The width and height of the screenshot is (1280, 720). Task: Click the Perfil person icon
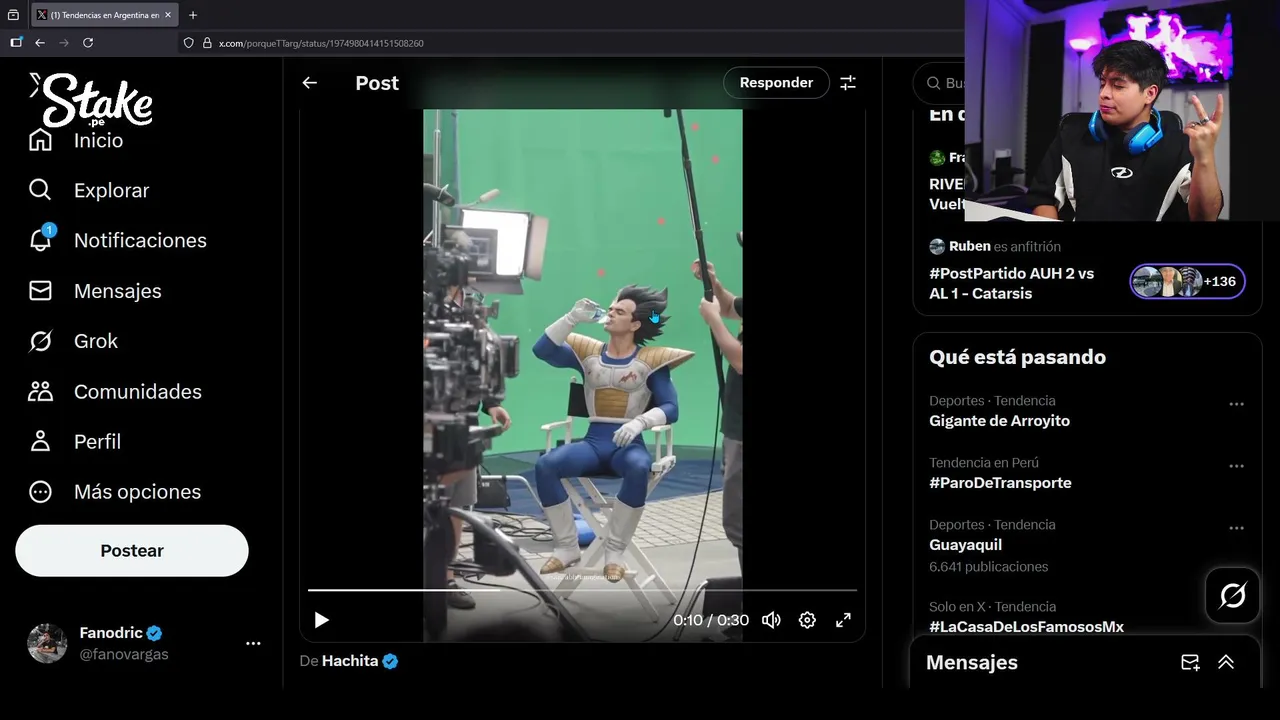pyautogui.click(x=40, y=441)
